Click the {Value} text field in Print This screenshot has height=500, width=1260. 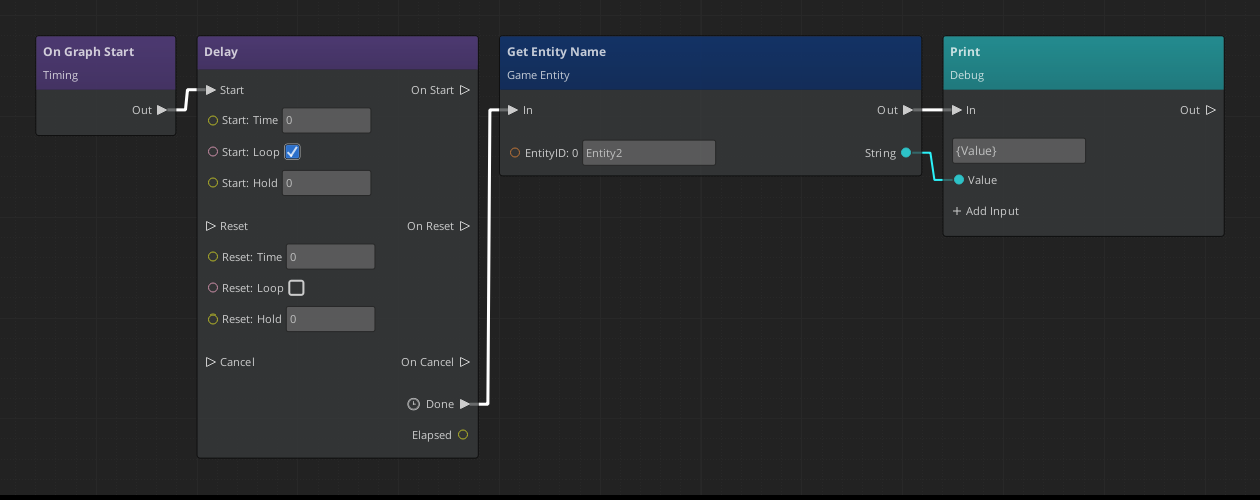coord(1019,151)
